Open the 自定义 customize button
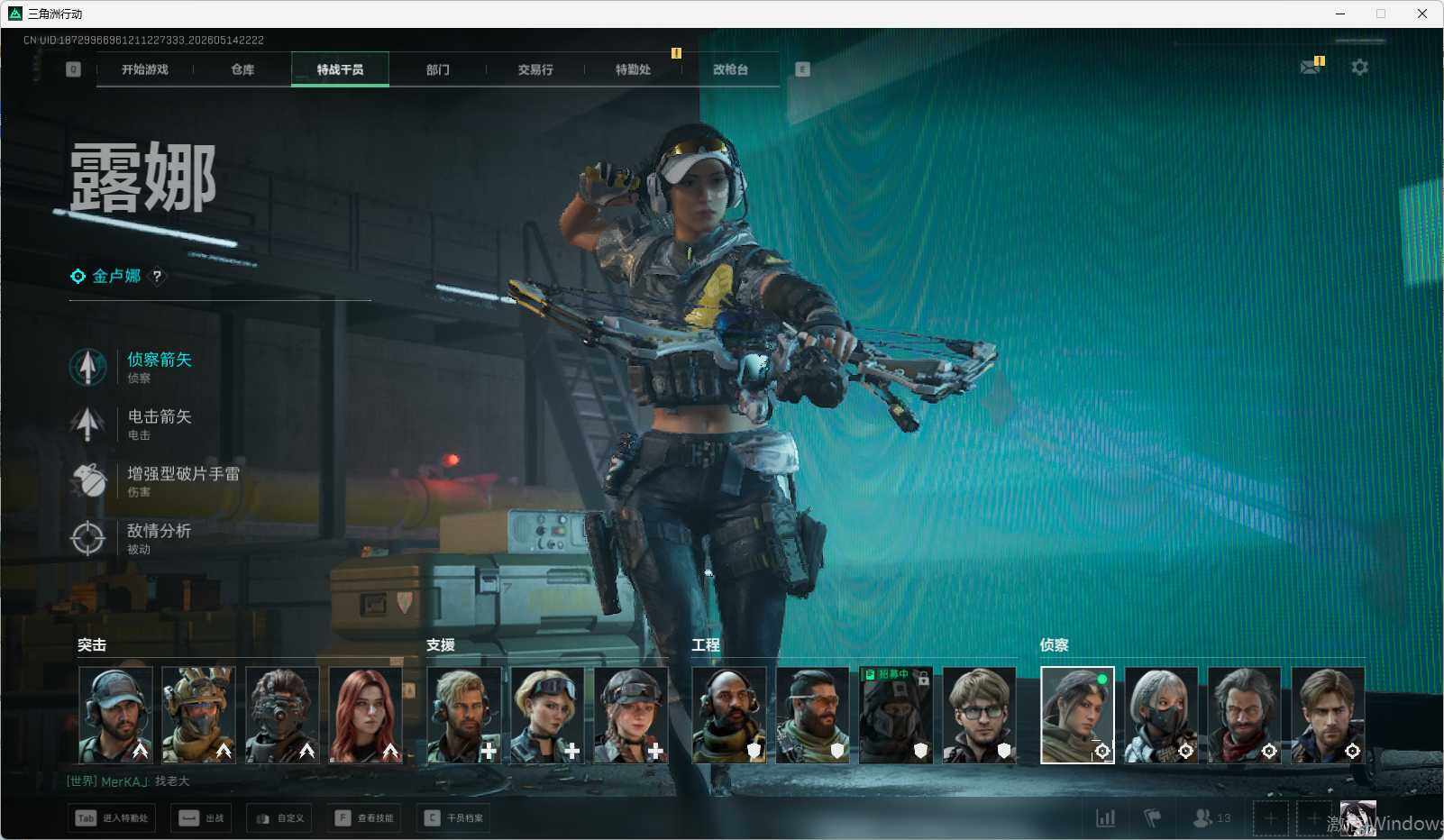This screenshot has width=1444, height=840. [280, 818]
